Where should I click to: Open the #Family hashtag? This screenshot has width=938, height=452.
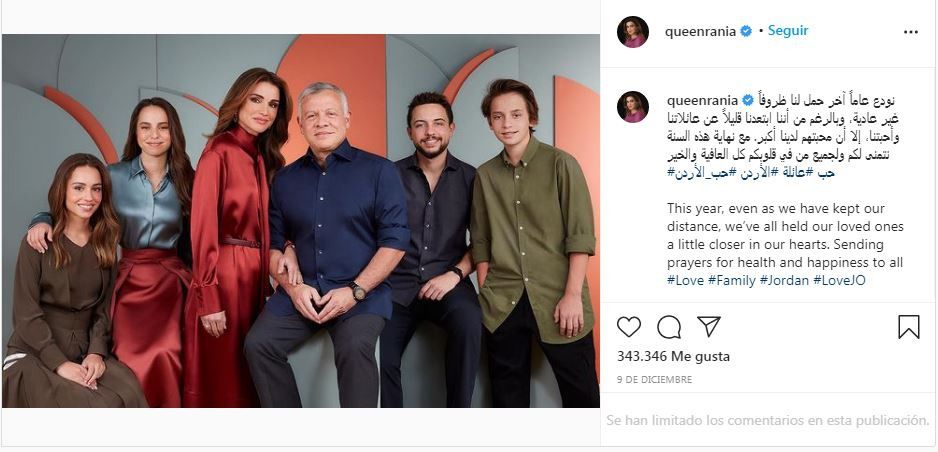point(731,280)
